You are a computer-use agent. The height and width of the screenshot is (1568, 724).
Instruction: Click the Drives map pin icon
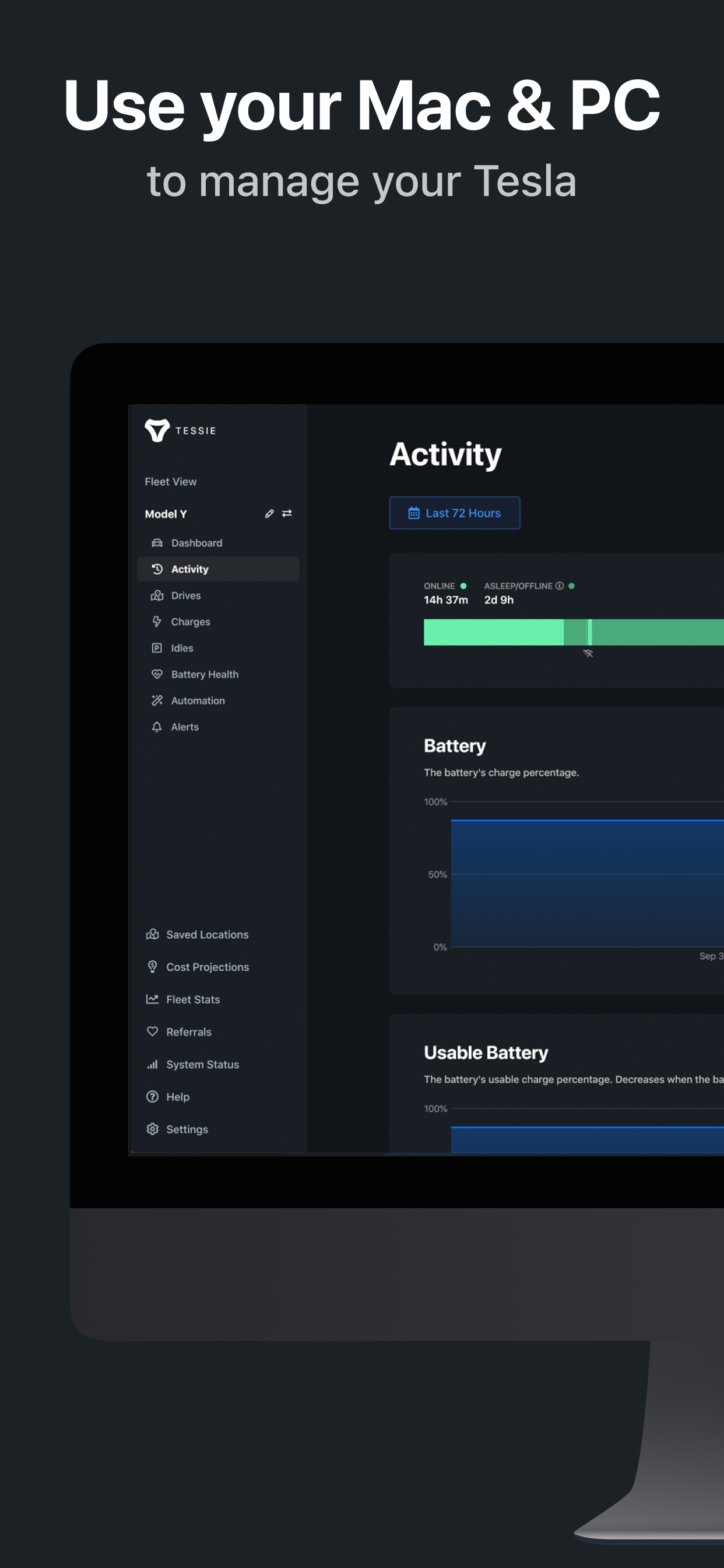tap(157, 596)
